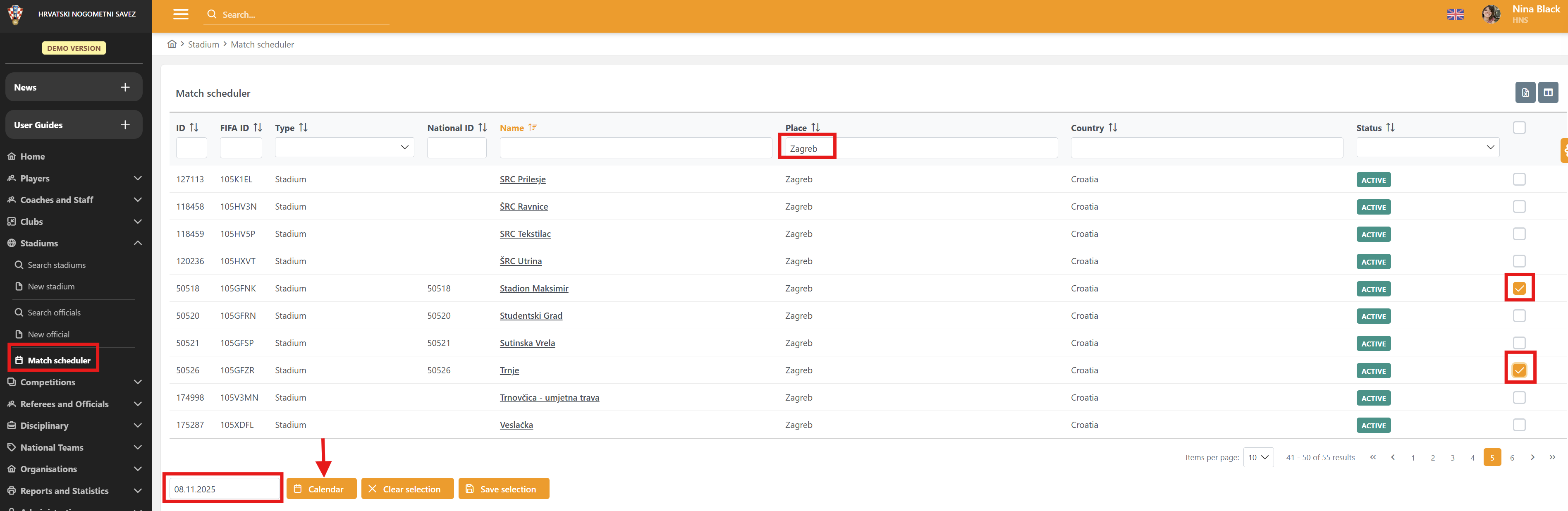
Task: Click the column layout icon button
Action: coord(1547,93)
